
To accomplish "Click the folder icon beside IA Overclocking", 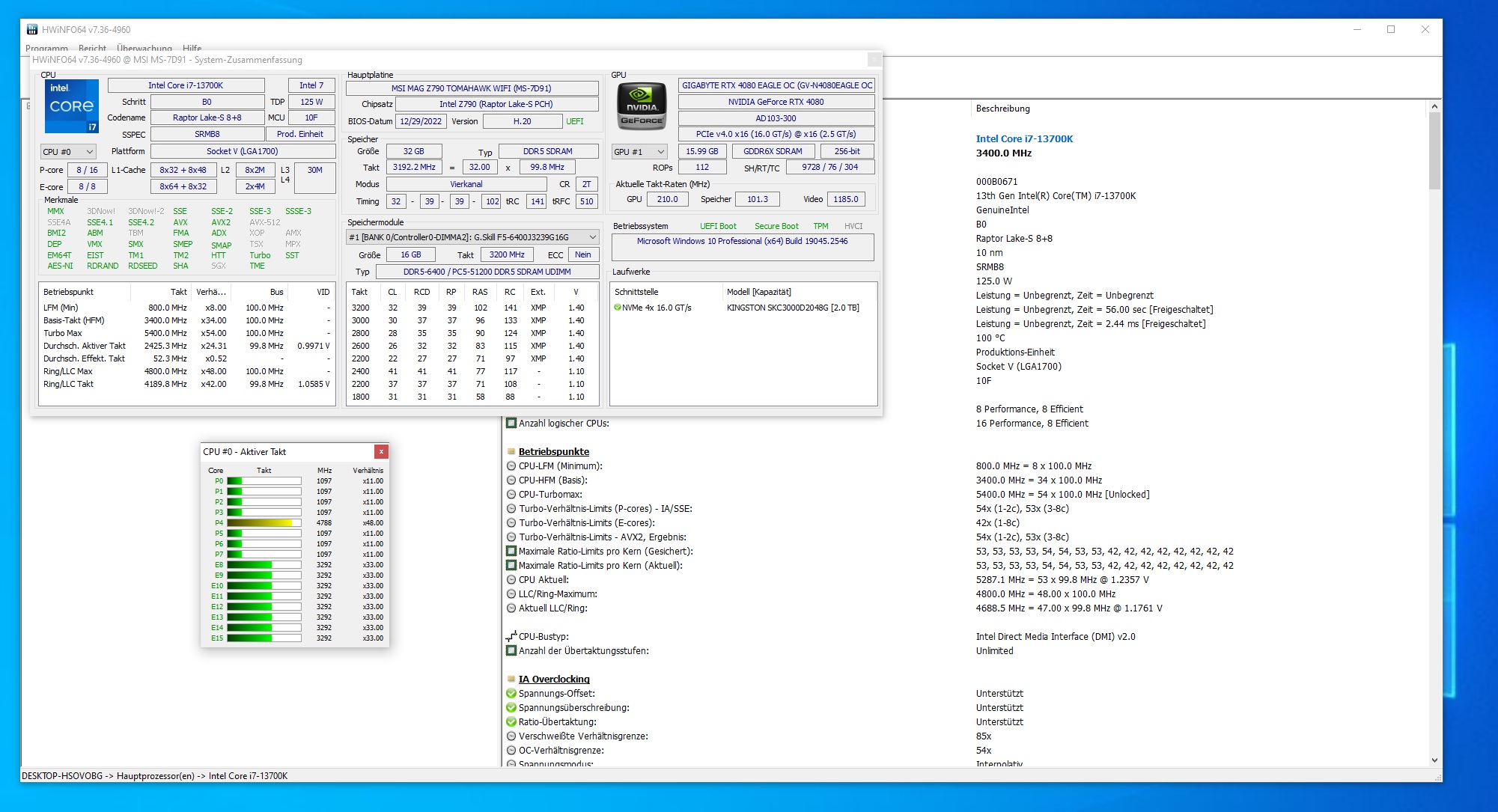I will point(511,680).
